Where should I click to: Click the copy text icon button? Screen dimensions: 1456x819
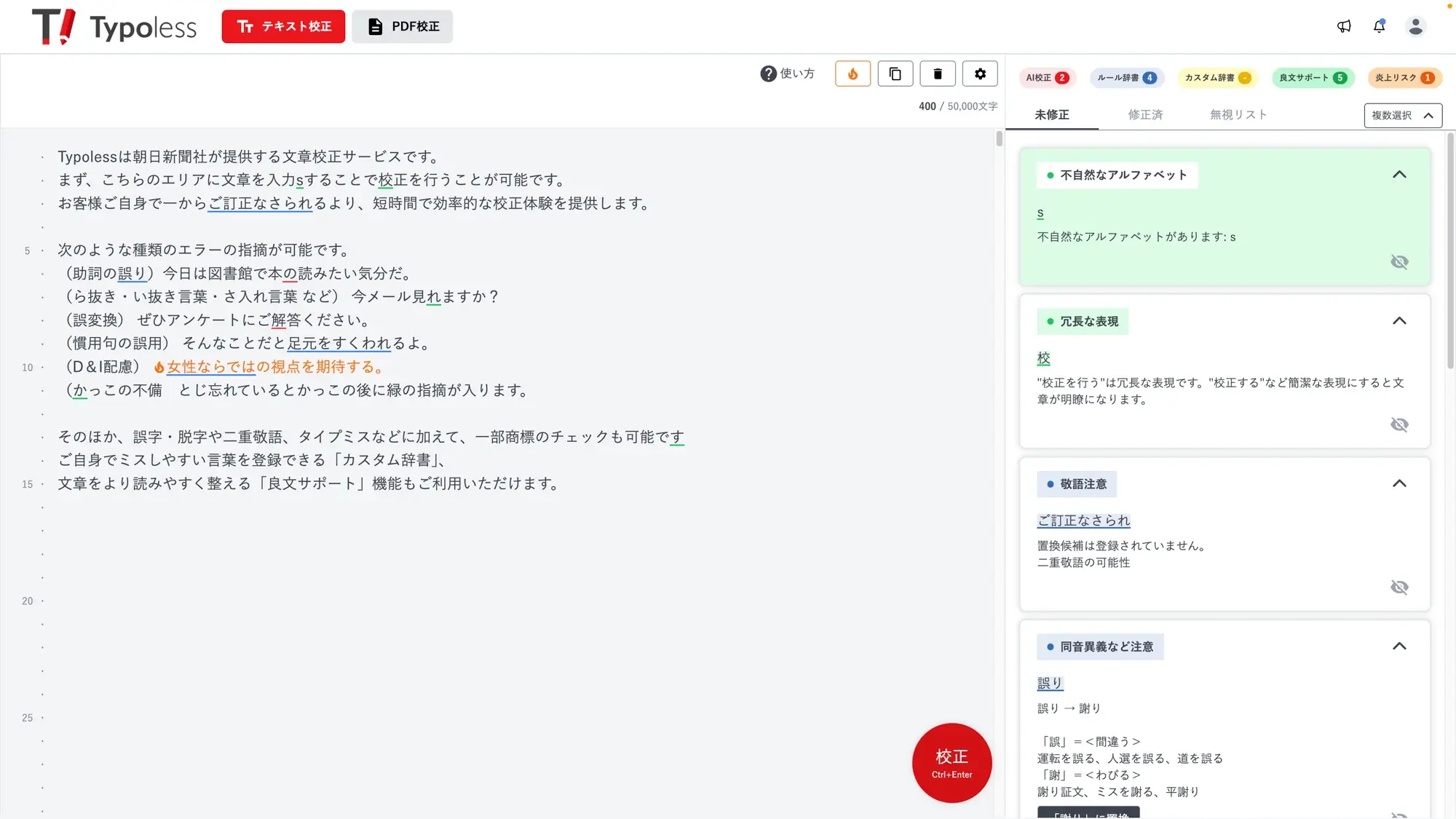(x=895, y=74)
